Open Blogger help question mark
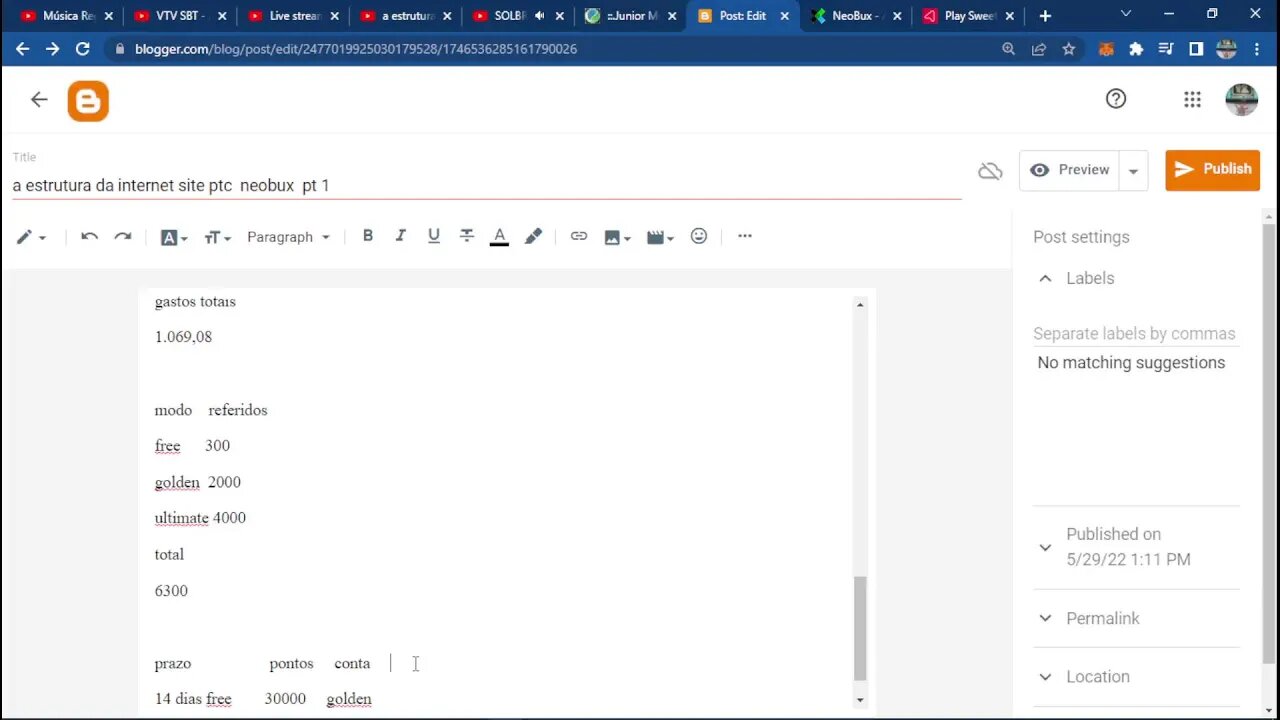This screenshot has height=720, width=1280. [1116, 99]
